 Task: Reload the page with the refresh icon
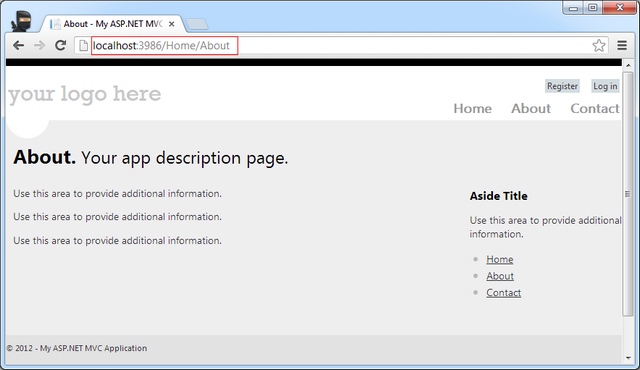coord(60,45)
